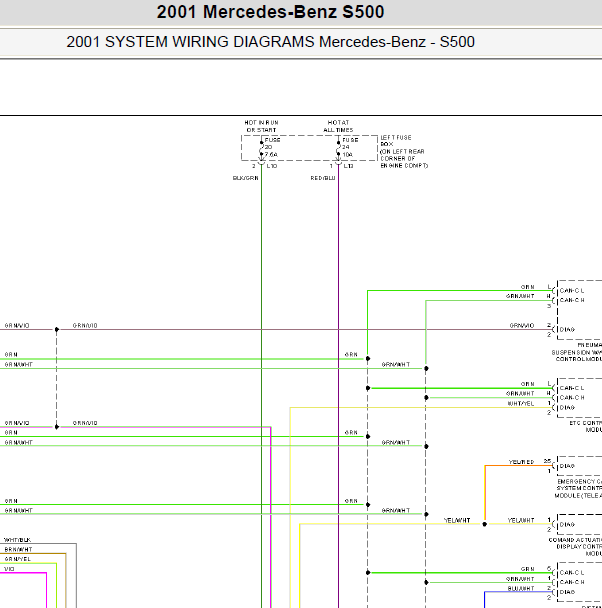
Task: Select the "HOT IN RUN OR START" label
Action: pyautogui.click(x=261, y=126)
